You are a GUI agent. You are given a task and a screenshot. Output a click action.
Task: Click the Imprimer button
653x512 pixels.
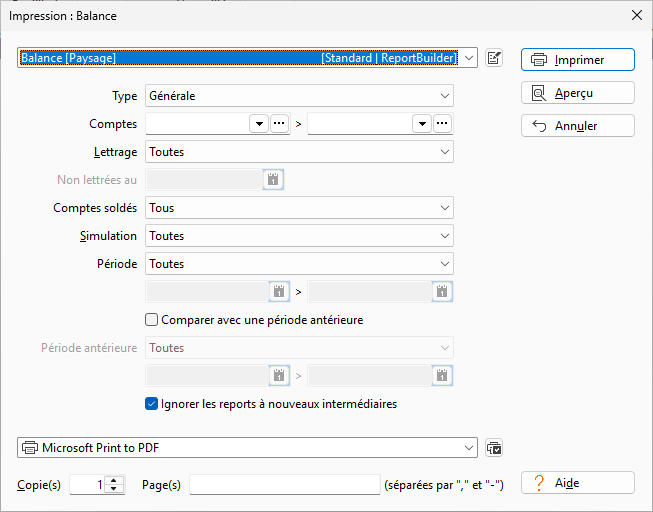tap(578, 60)
